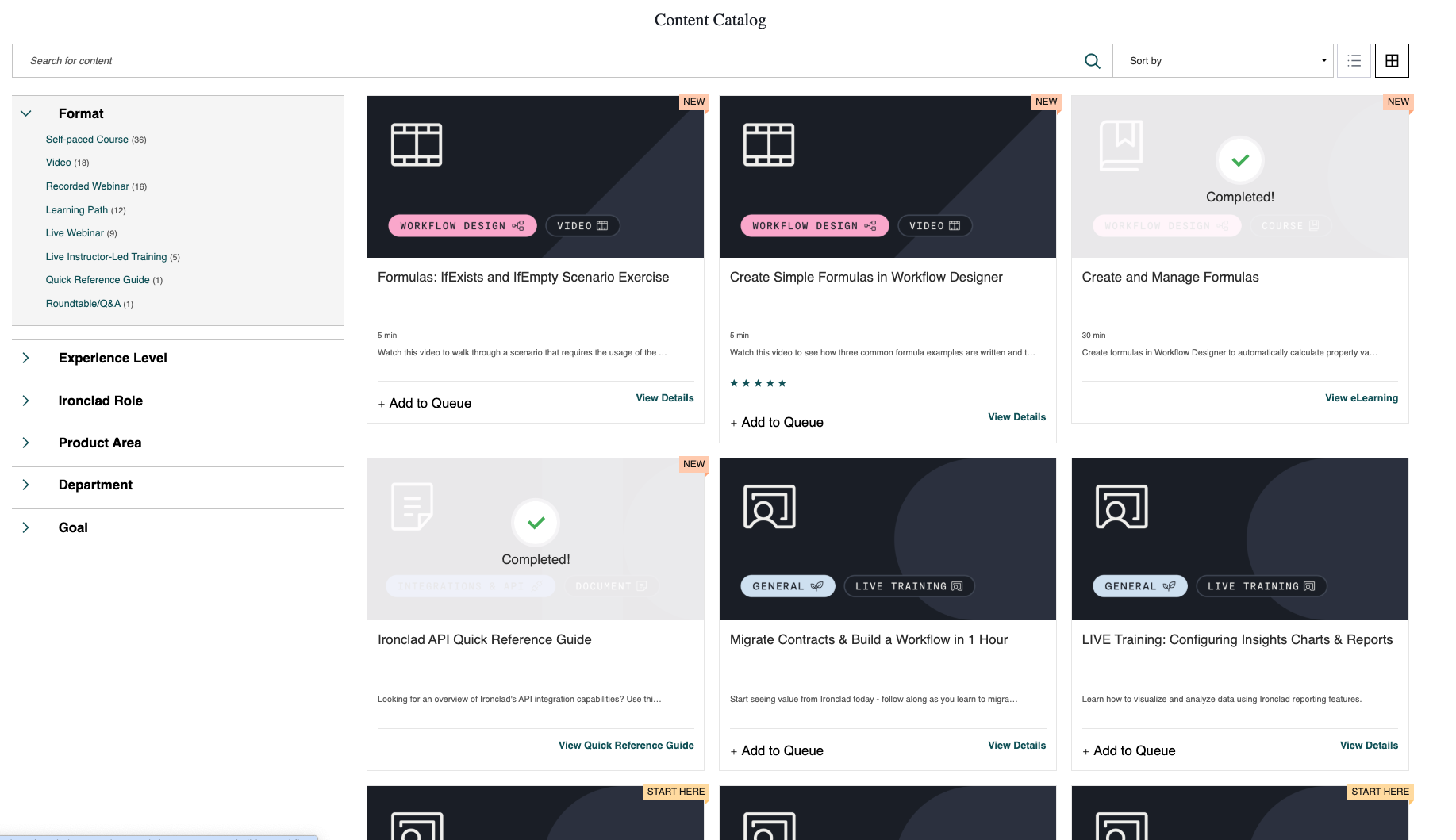The image size is (1456, 840).
Task: Collapse the Format filter section
Action: (26, 113)
